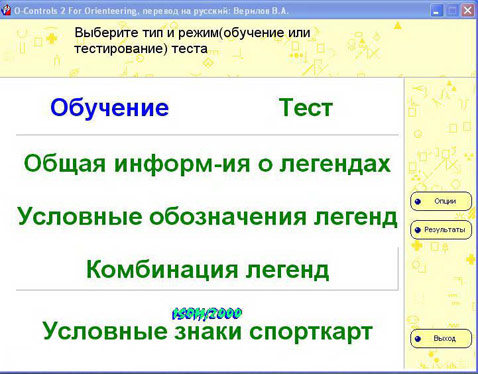Viewport: 478px width, 374px height.
Task: Select the Обучение learning mode
Action: point(110,108)
